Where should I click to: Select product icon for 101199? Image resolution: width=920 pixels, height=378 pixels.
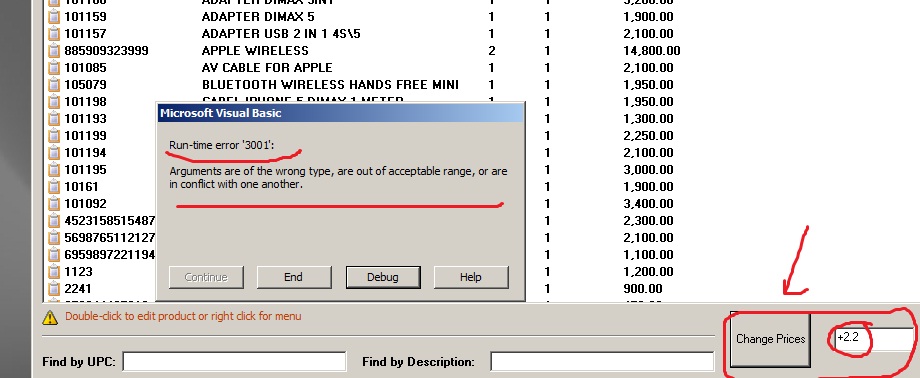pos(54,136)
